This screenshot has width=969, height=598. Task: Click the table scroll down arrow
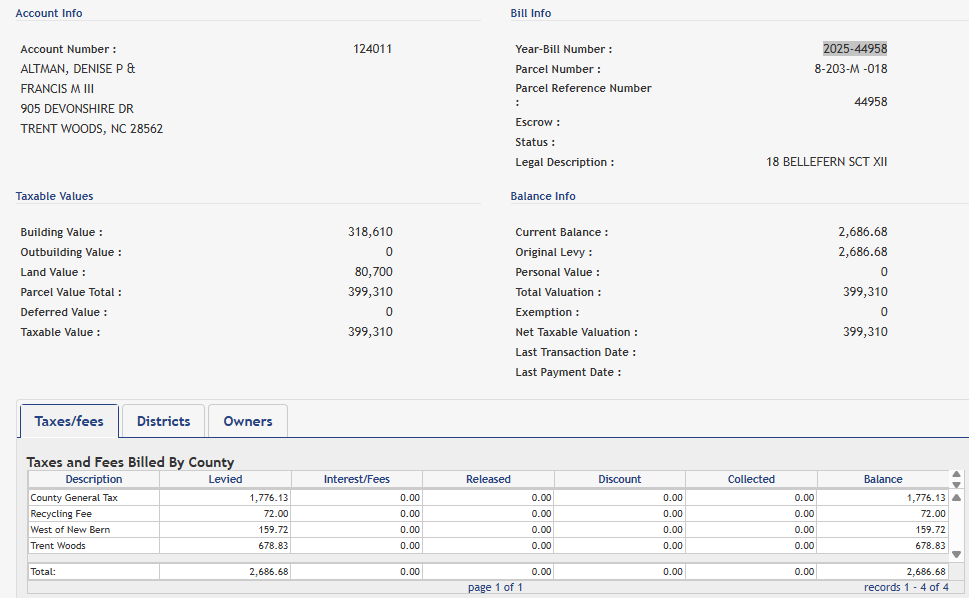(957, 554)
